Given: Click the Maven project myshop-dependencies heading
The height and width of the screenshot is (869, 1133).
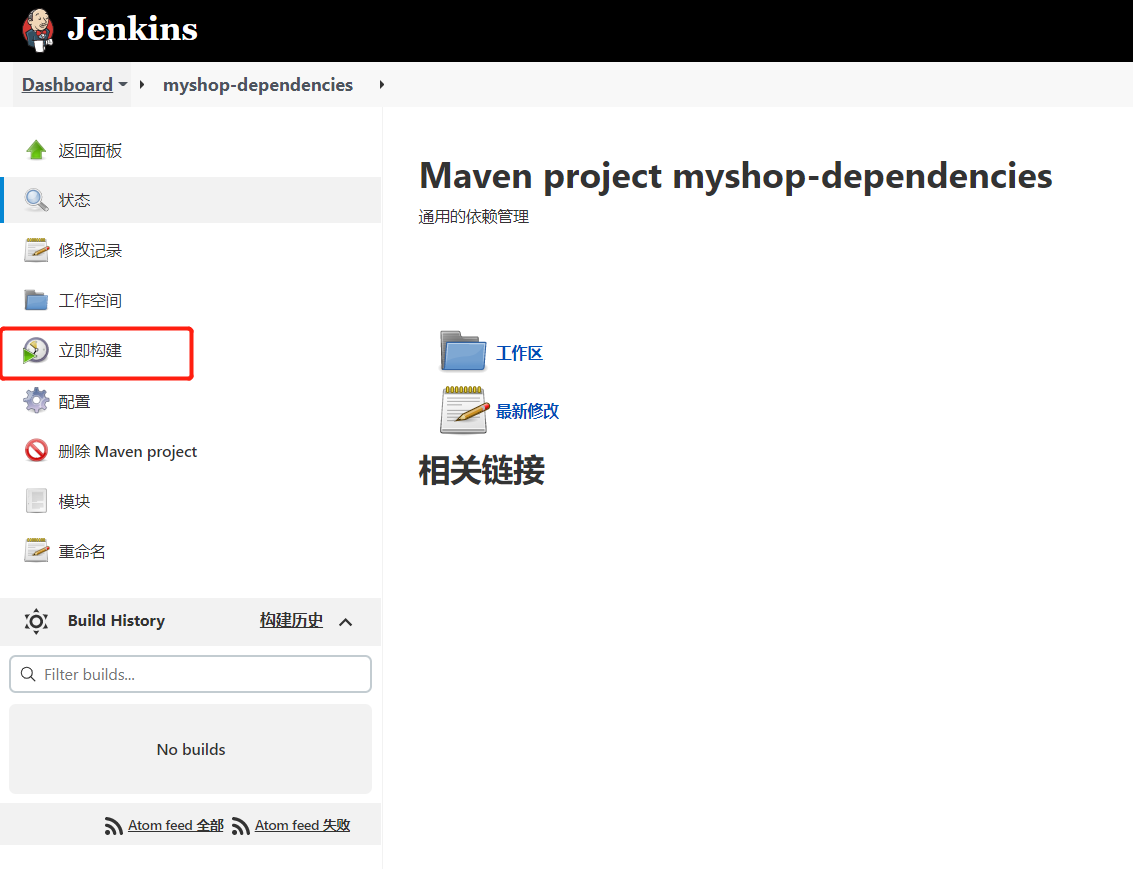Looking at the screenshot, I should [736, 176].
